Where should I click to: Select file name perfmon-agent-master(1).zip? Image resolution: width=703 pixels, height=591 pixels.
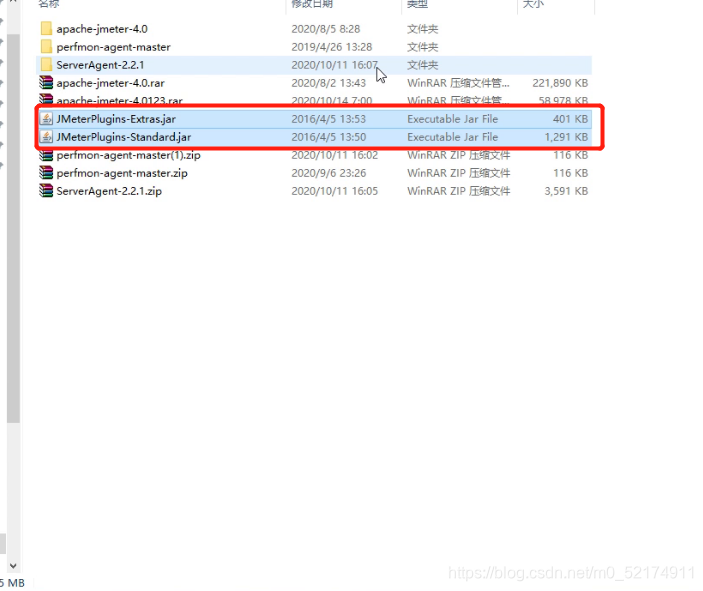(x=128, y=156)
